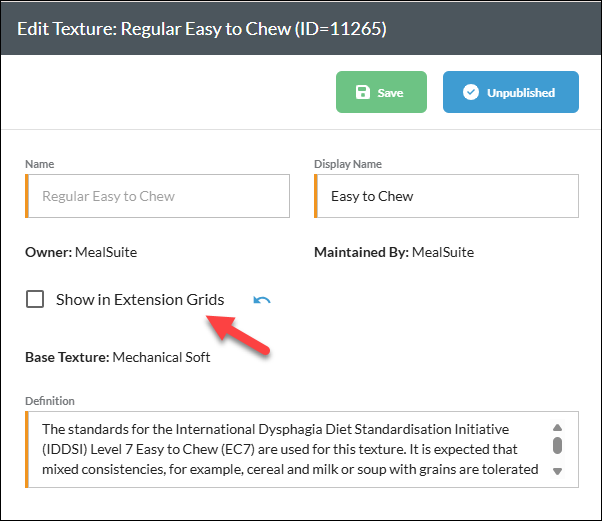Viewport: 602px width, 521px height.
Task: Click the Definition field label
Action: coord(50,401)
